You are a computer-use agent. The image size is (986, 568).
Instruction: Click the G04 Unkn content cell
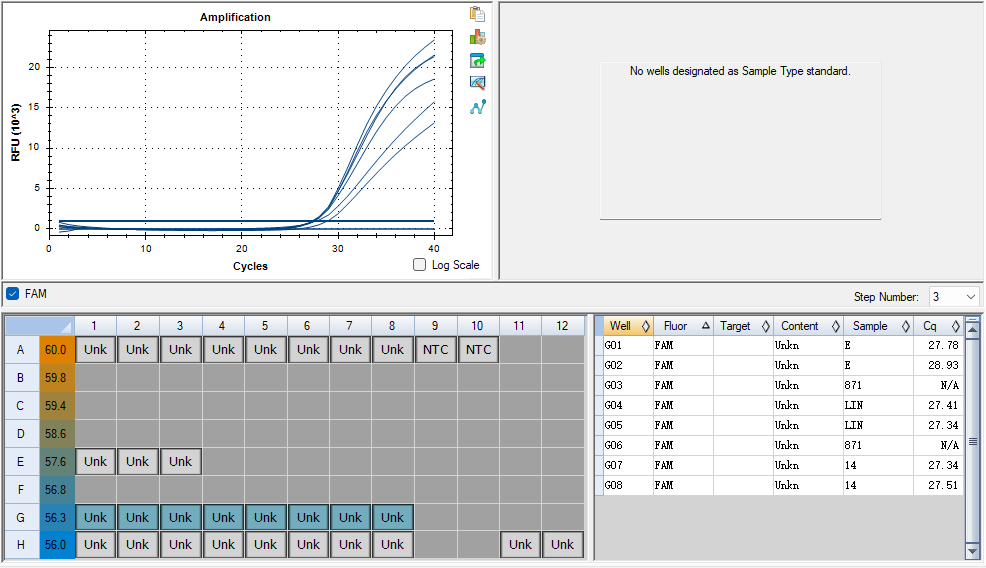(809, 405)
